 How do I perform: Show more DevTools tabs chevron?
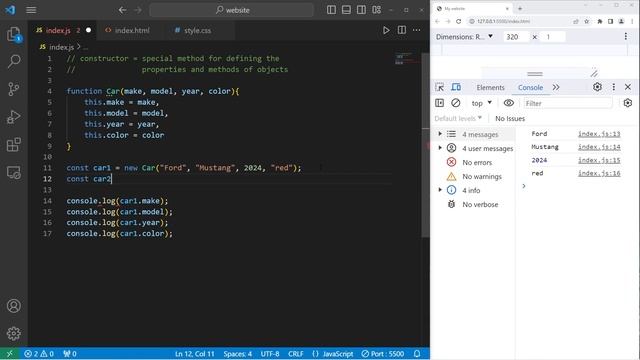(x=556, y=87)
